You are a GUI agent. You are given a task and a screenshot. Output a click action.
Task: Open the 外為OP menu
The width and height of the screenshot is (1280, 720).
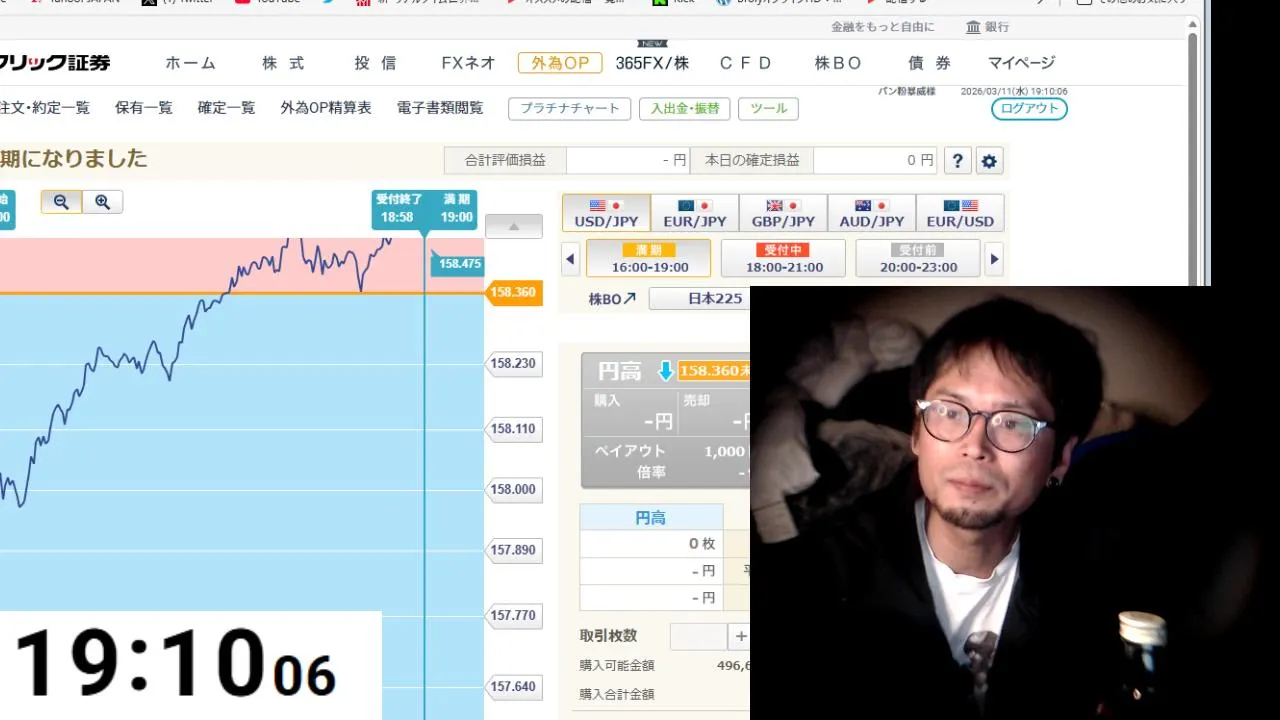[560, 63]
